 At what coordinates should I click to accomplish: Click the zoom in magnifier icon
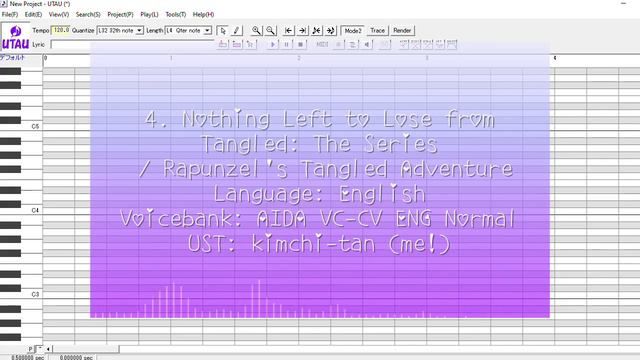256,31
